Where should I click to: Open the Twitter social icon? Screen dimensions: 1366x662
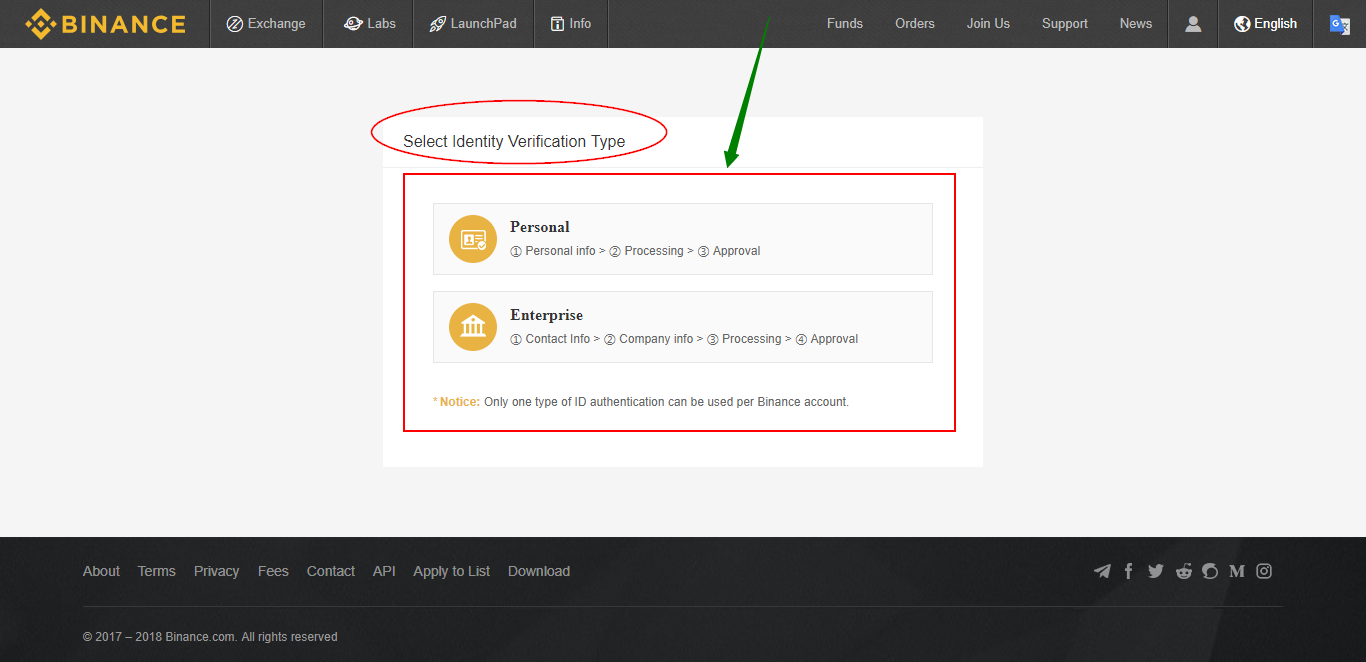[x=1156, y=571]
